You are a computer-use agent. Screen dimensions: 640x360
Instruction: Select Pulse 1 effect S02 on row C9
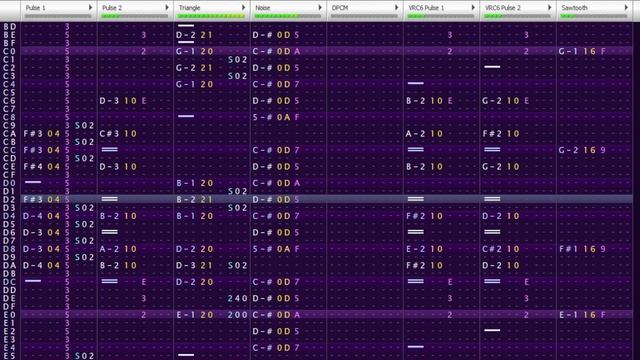tap(84, 126)
